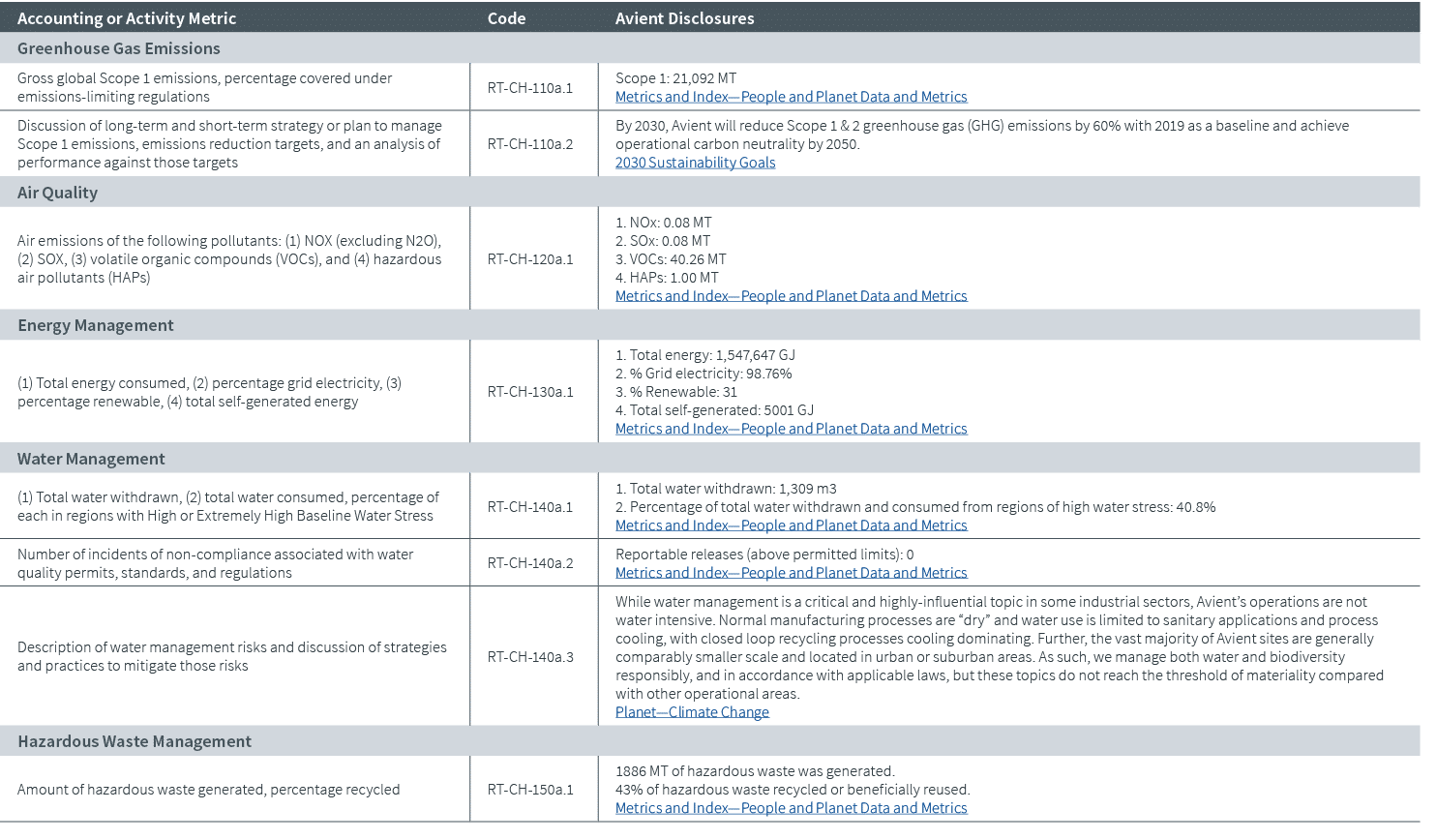Image resolution: width=1437 pixels, height=840 pixels.
Task: Open the 2030 Sustainability Goals link
Action: pos(695,163)
